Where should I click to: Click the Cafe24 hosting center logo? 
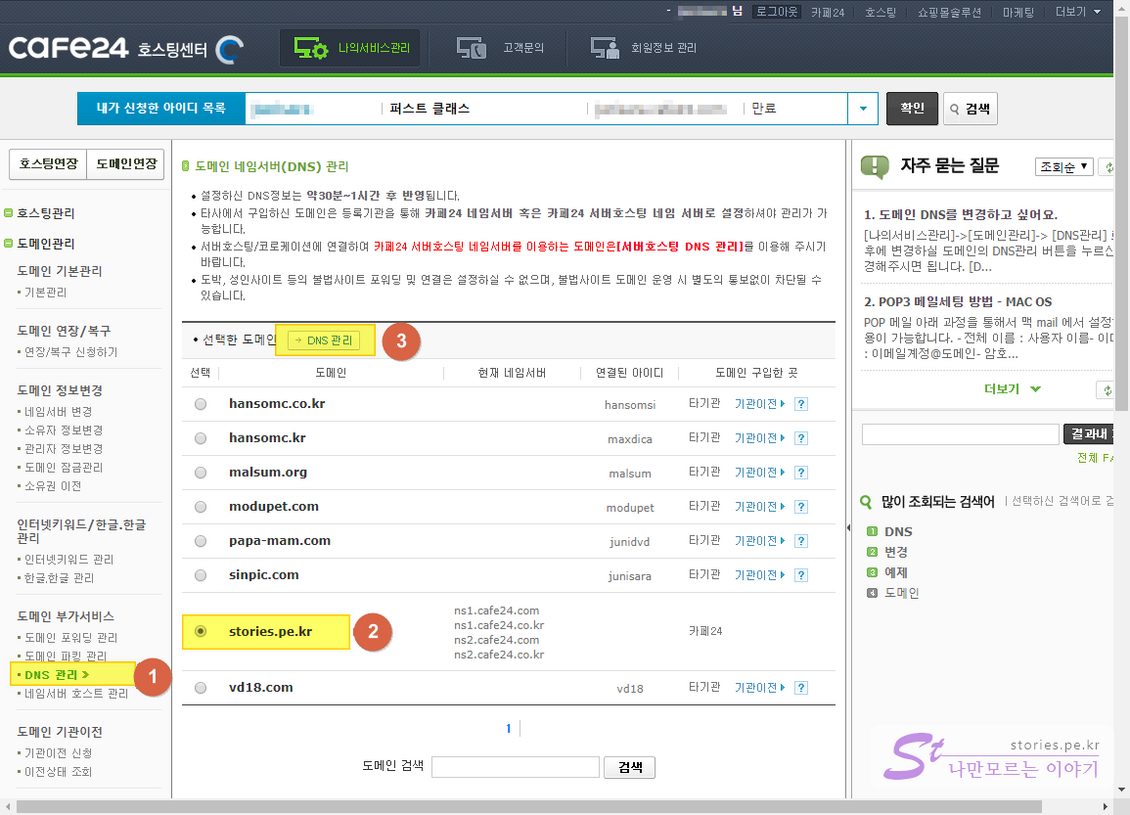(x=125, y=49)
